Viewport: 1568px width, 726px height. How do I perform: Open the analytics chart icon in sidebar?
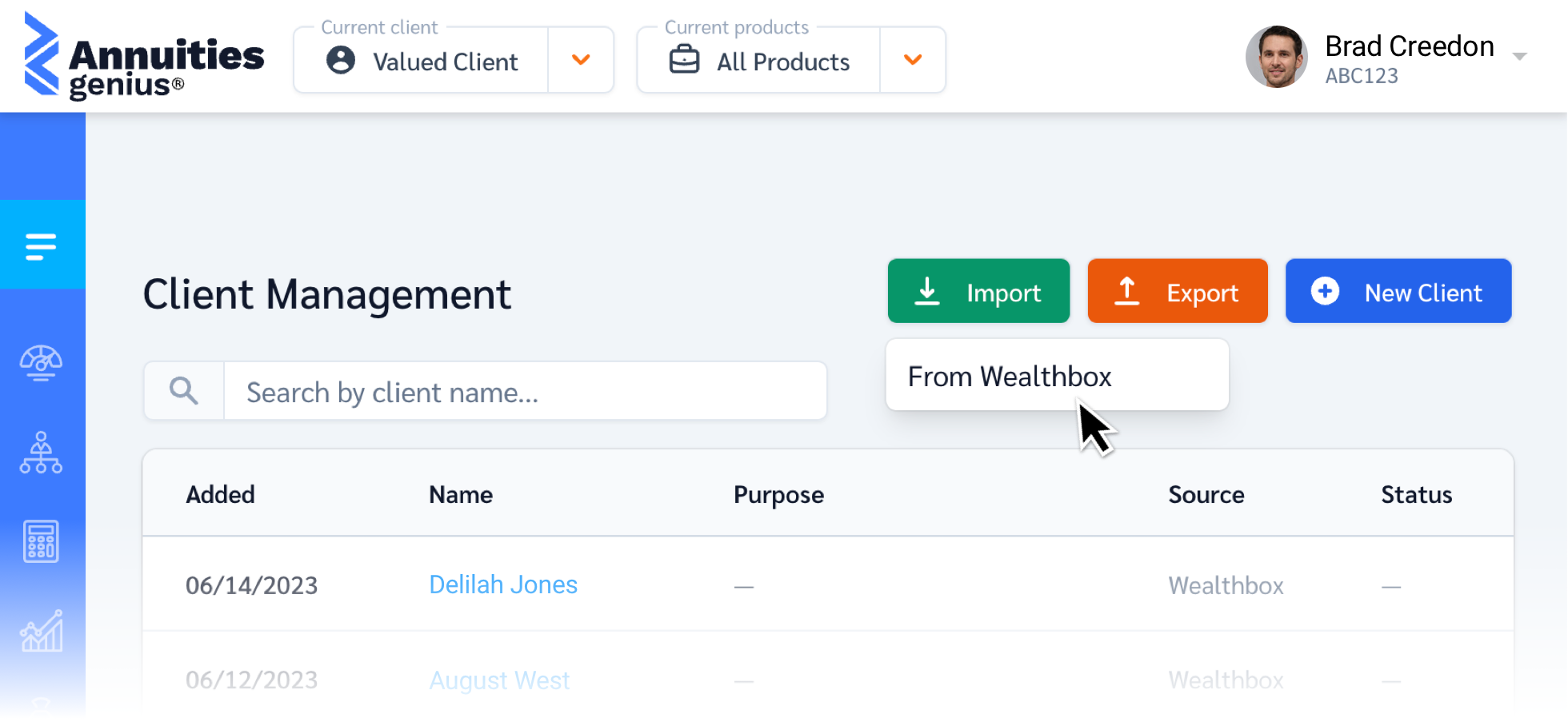coord(42,632)
